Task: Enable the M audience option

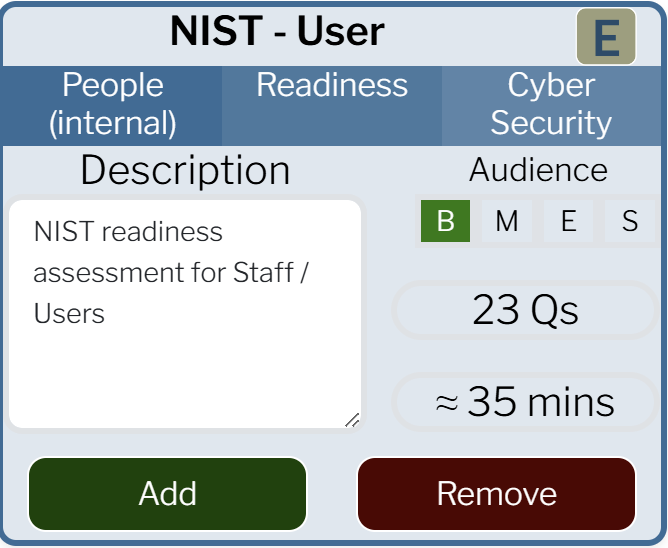Action: tap(507, 221)
